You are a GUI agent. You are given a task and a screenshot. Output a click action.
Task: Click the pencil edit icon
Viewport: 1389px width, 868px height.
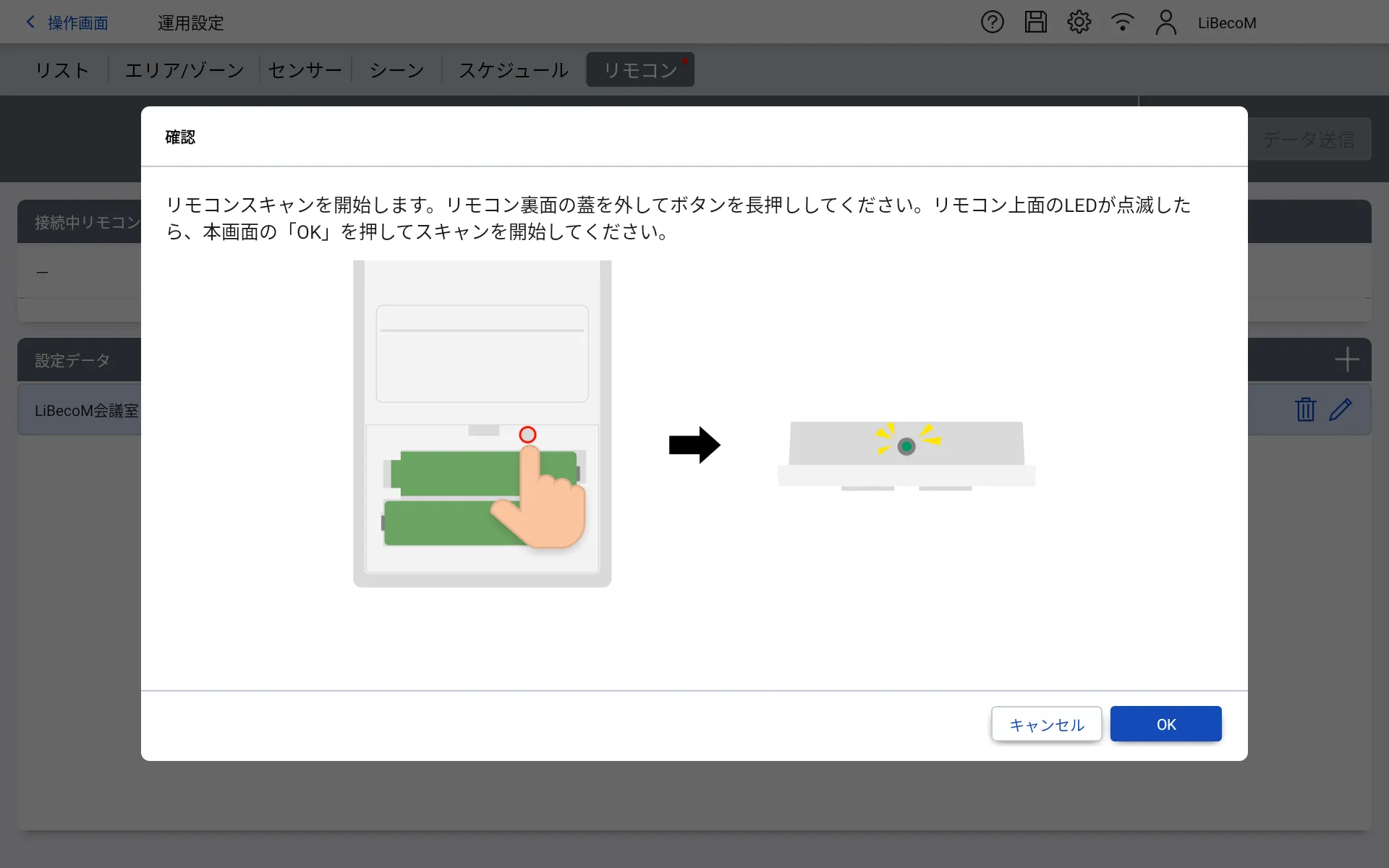[1341, 409]
